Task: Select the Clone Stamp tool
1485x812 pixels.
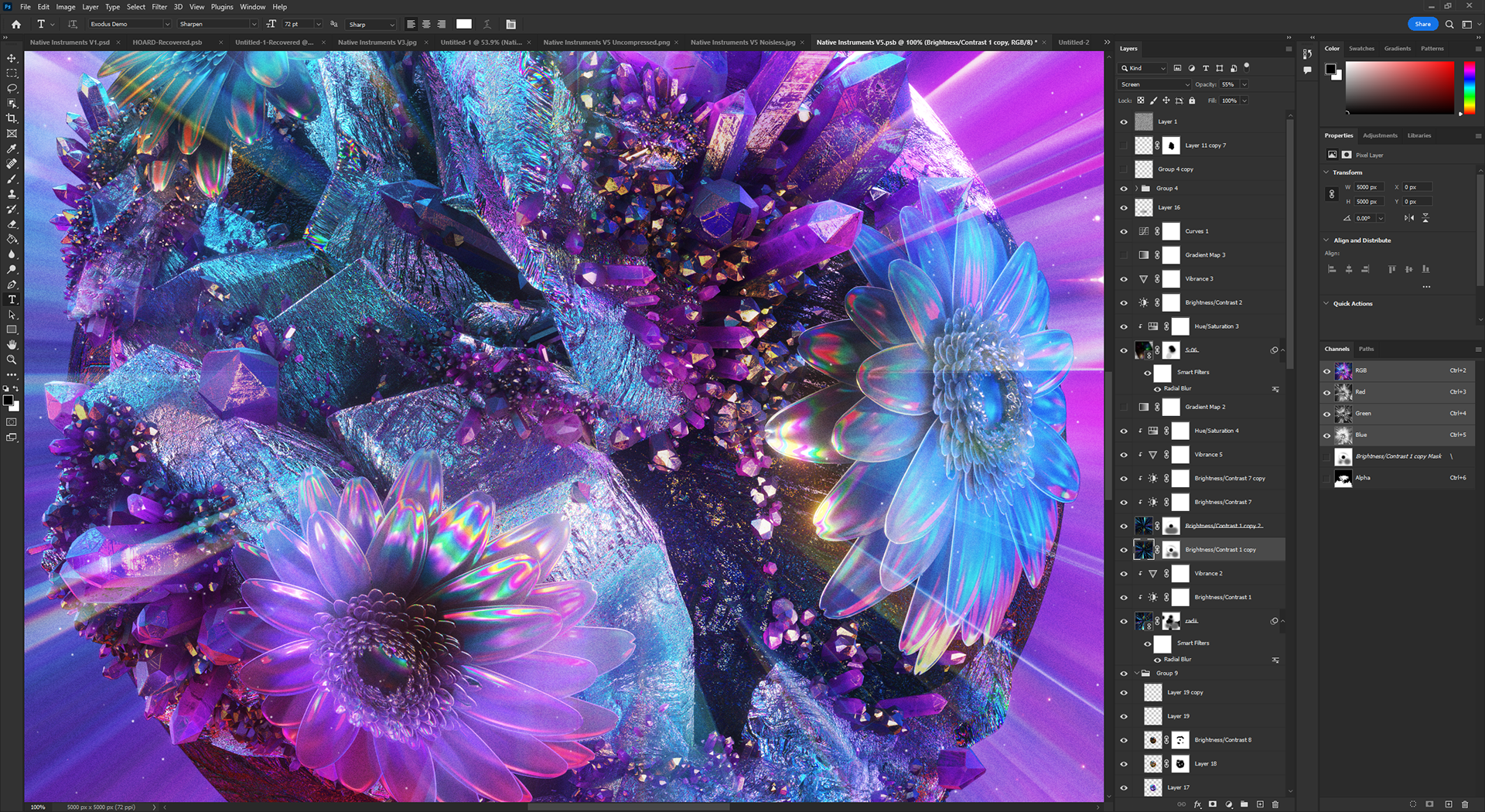Action: (12, 194)
